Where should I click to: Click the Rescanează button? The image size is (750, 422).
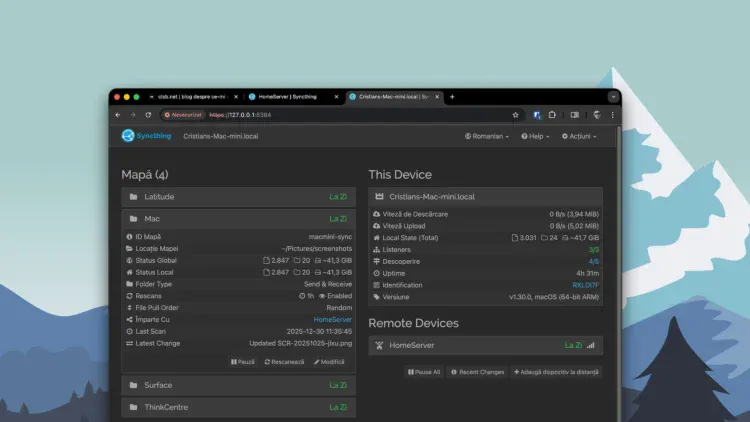(x=284, y=361)
